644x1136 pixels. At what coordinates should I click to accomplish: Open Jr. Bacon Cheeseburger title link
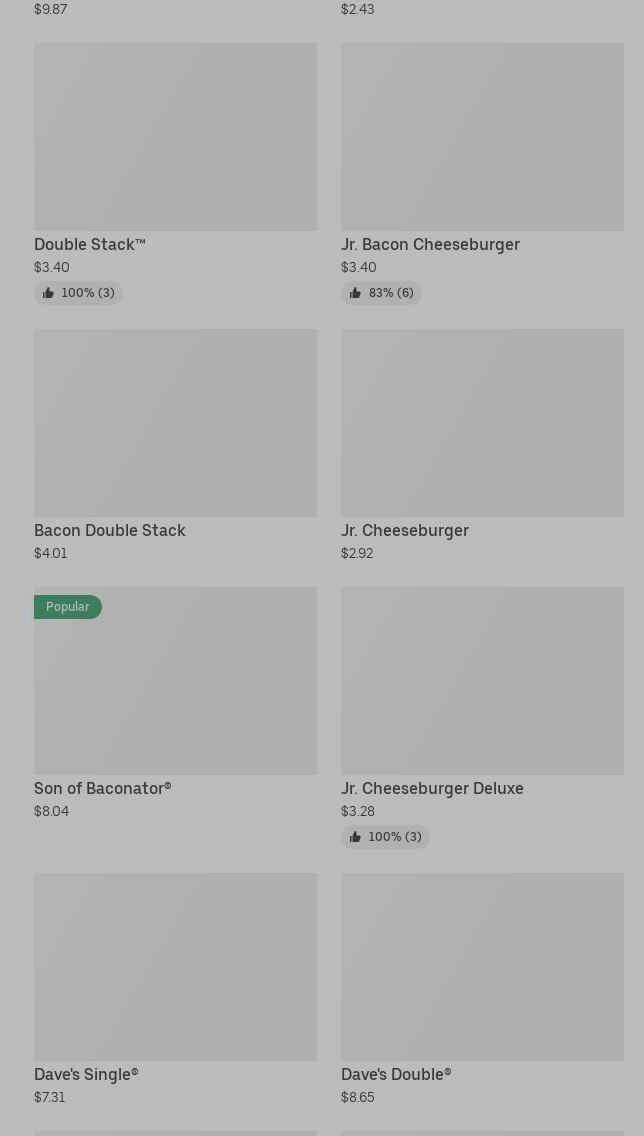coord(430,244)
